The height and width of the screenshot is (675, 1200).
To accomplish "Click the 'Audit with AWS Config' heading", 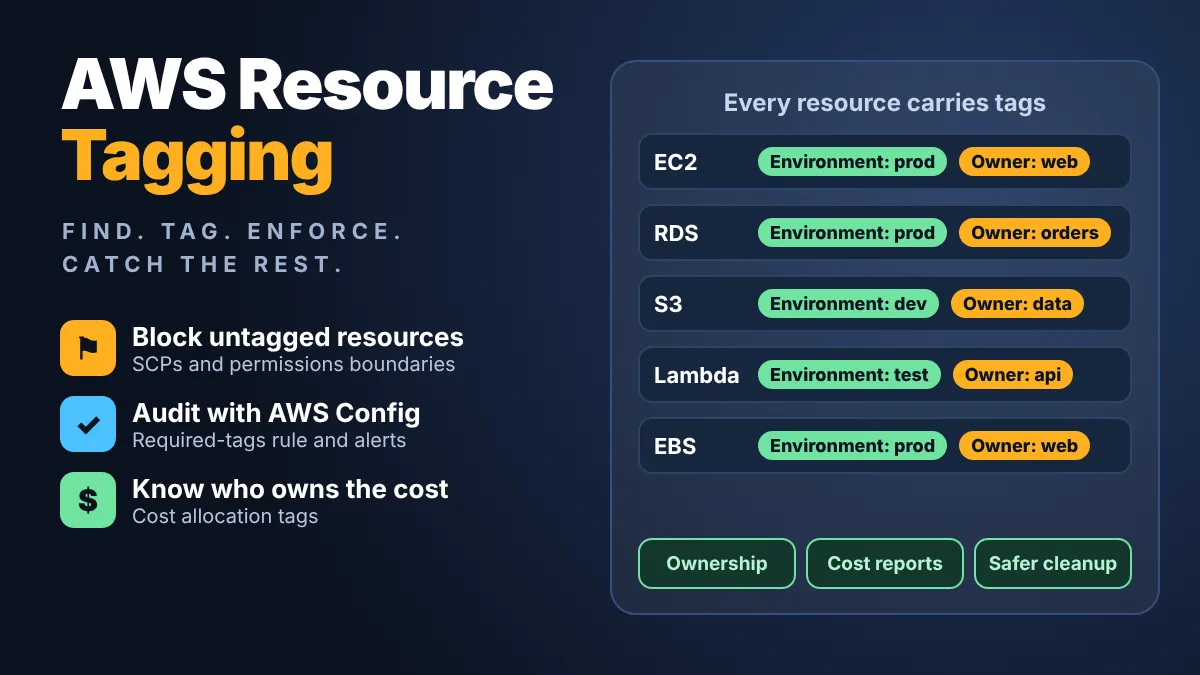I will (276, 413).
